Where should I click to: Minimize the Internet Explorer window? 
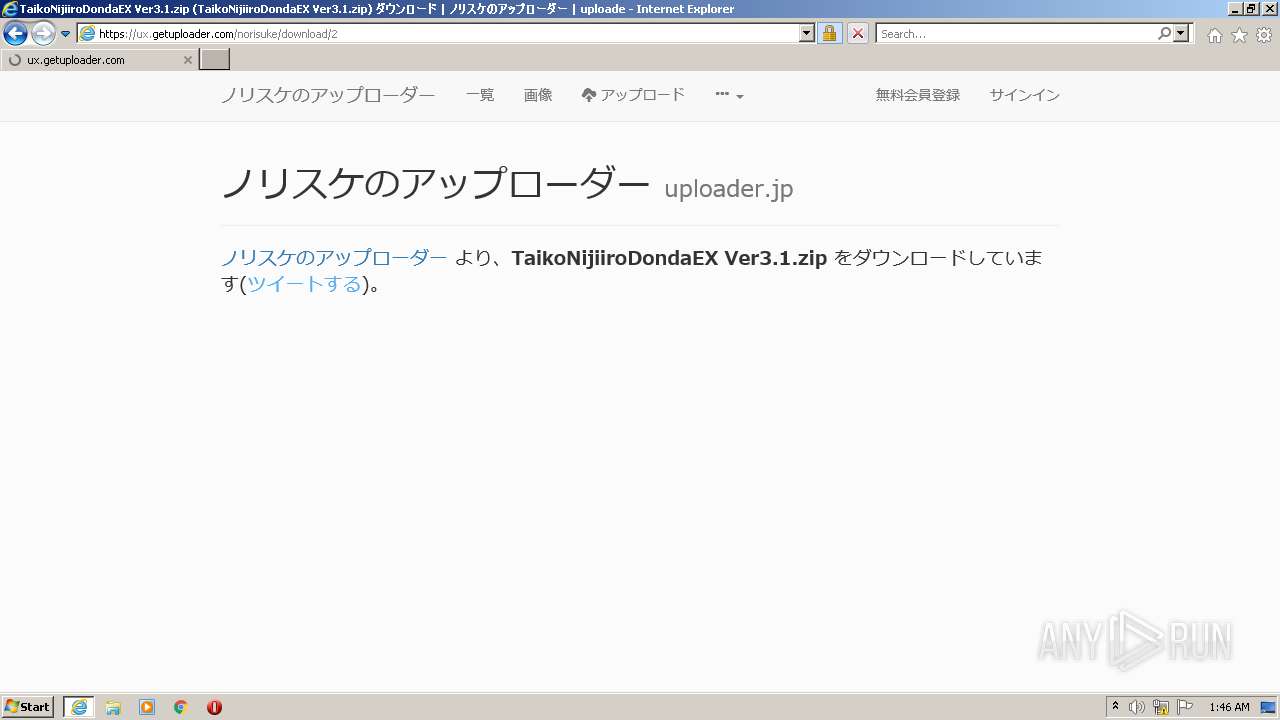point(1234,9)
